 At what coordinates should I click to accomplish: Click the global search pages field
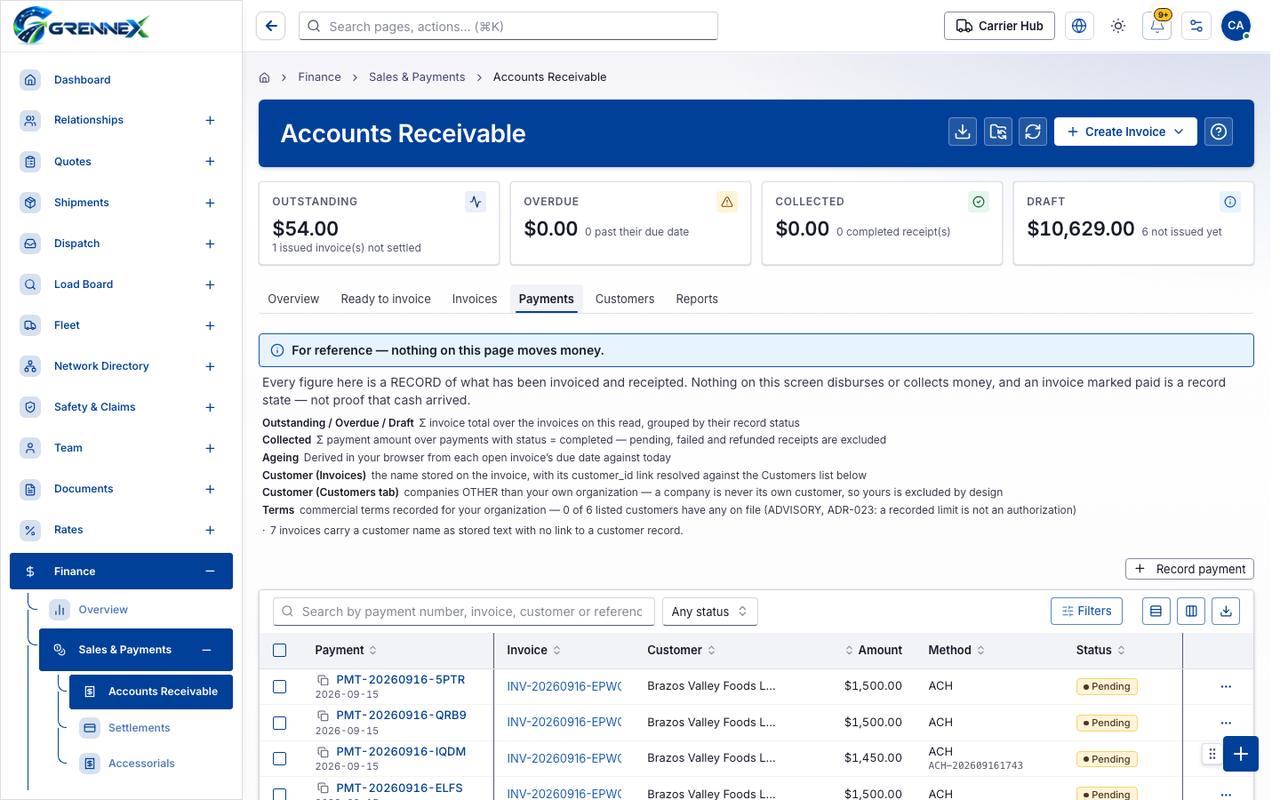508,26
